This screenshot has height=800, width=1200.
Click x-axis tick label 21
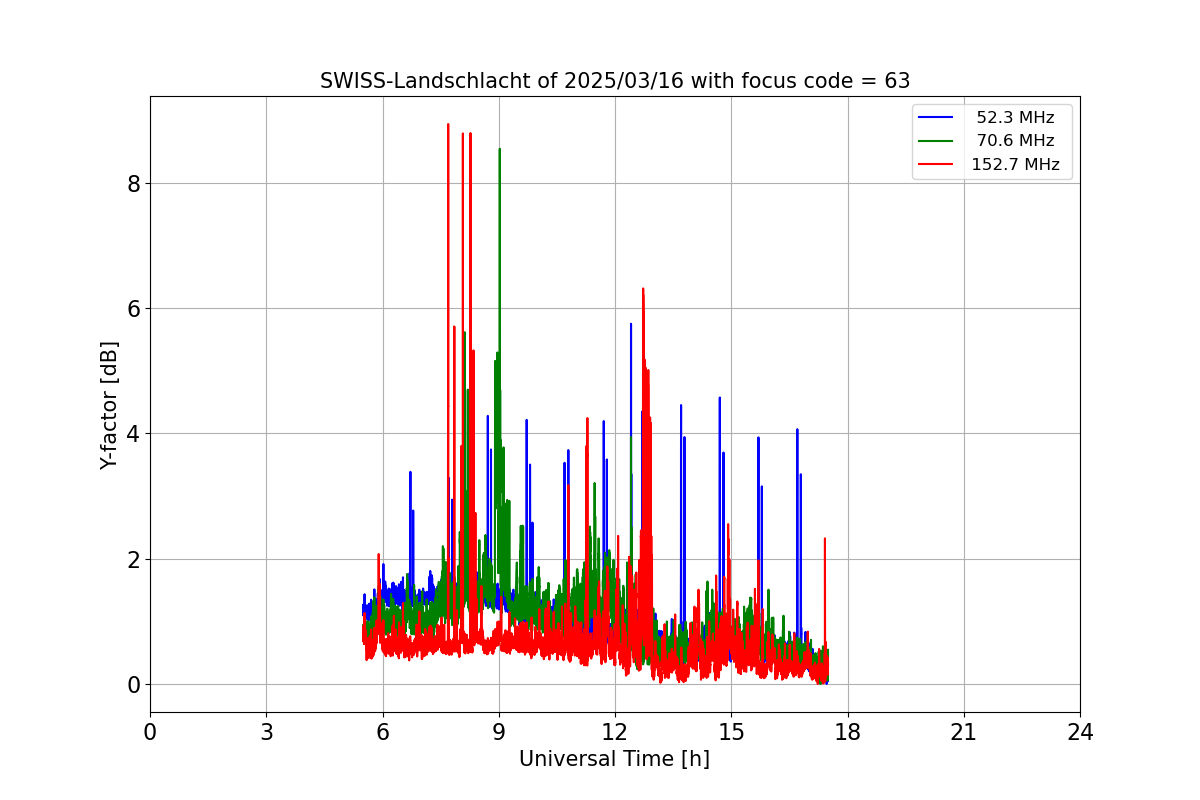coord(963,732)
